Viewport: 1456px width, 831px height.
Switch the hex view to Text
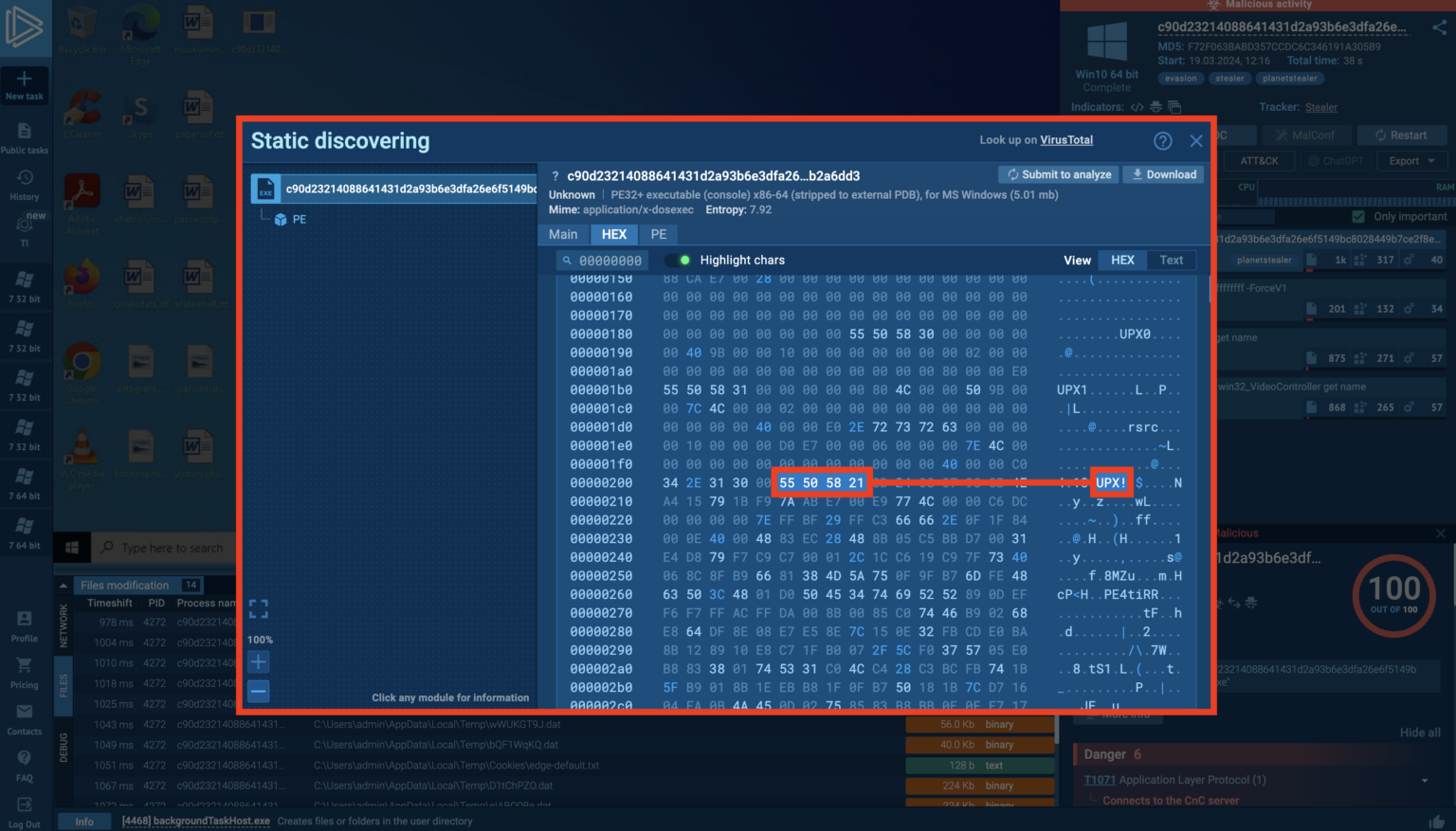(x=1171, y=261)
